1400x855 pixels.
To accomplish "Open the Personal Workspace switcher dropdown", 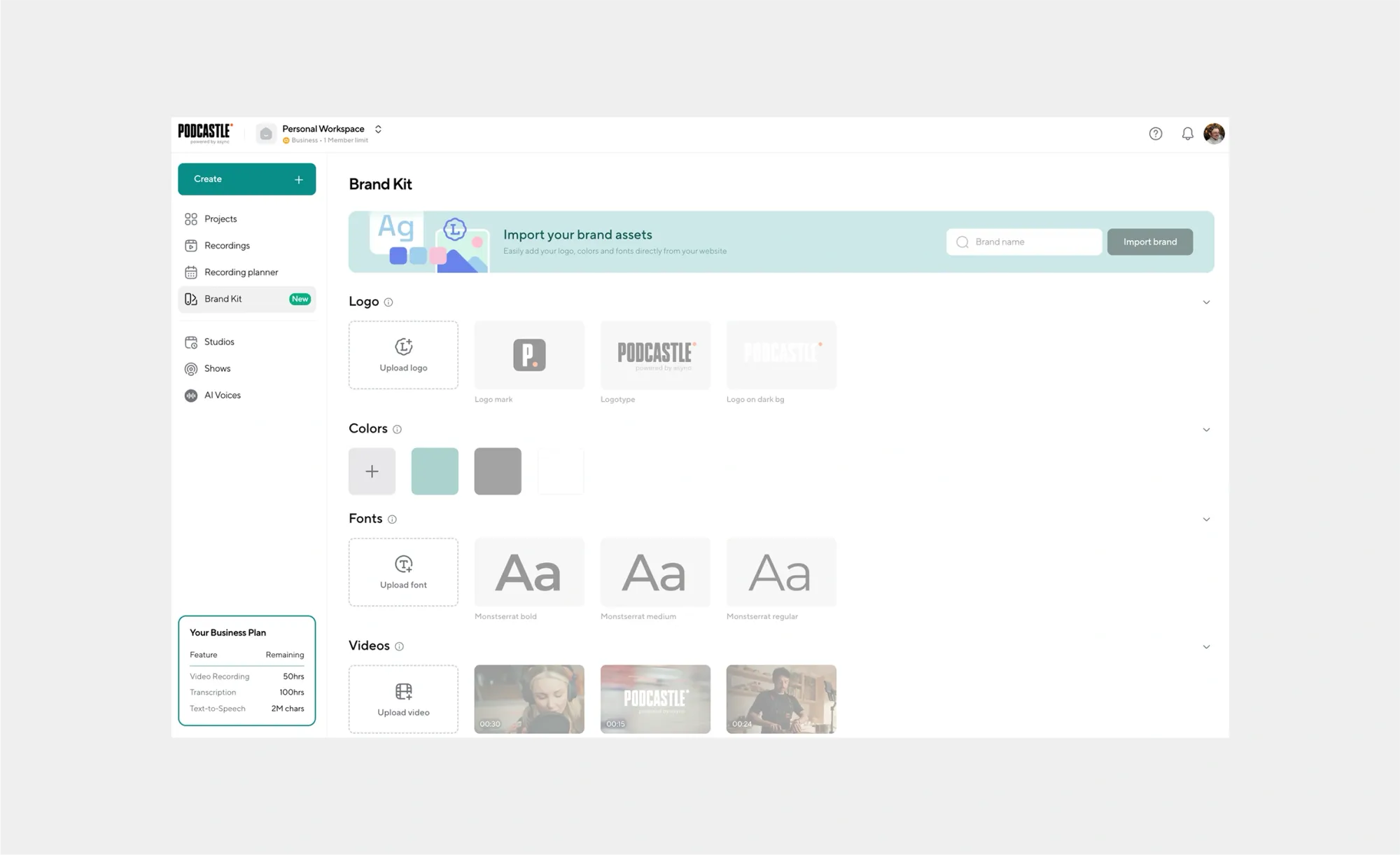I will click(378, 130).
